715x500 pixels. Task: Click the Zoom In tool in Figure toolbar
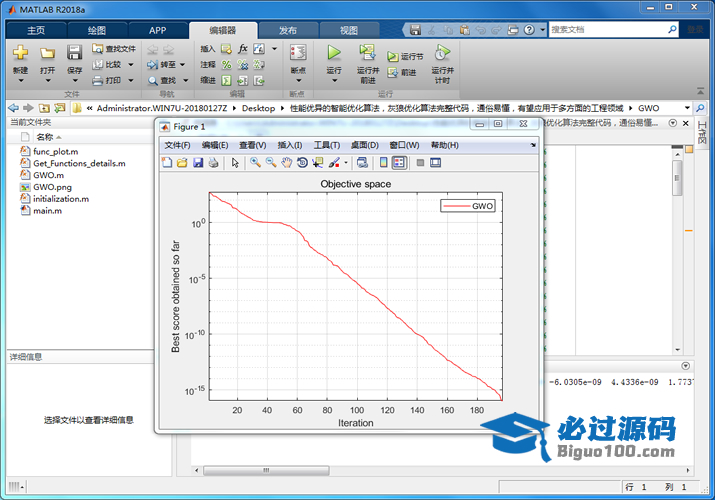point(256,163)
